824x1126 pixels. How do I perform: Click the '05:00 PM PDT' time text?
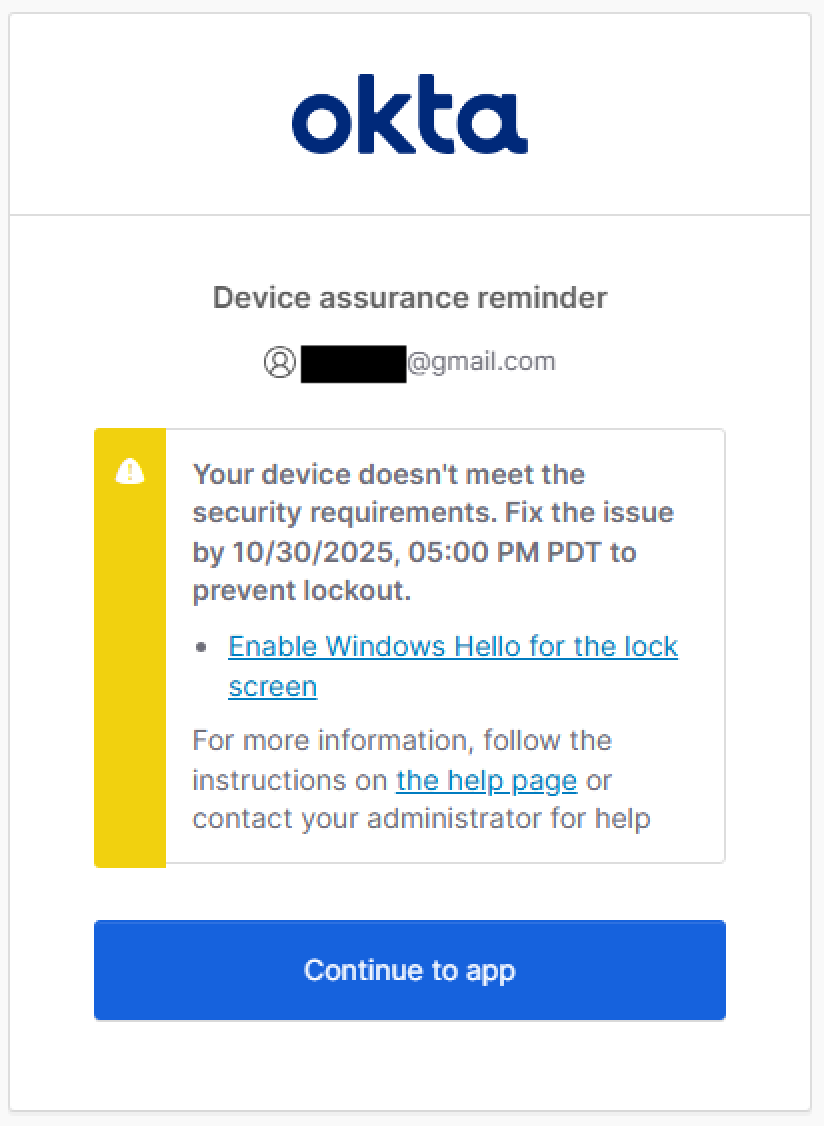tap(466, 552)
